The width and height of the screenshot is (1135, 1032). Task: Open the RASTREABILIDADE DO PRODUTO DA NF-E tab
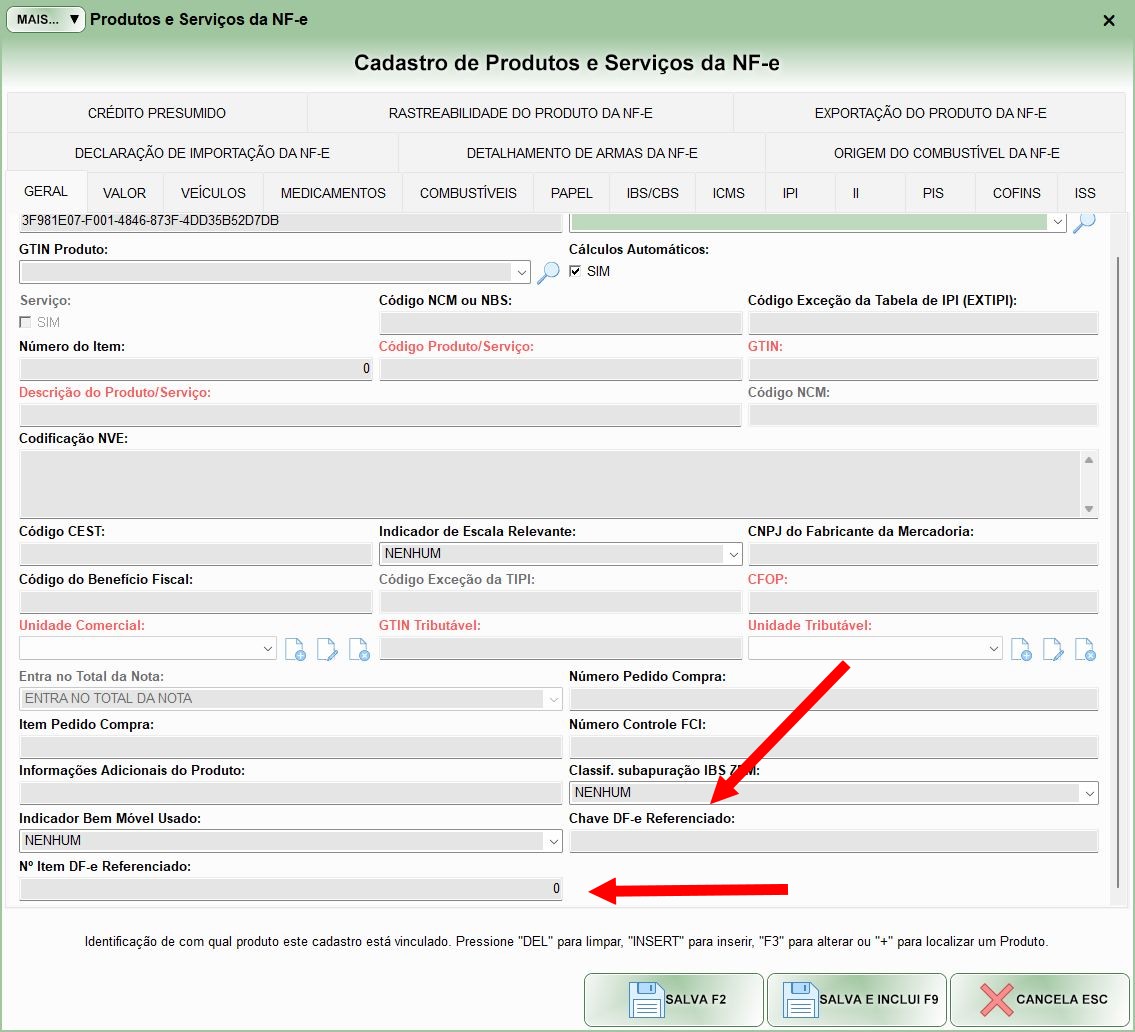coord(520,113)
